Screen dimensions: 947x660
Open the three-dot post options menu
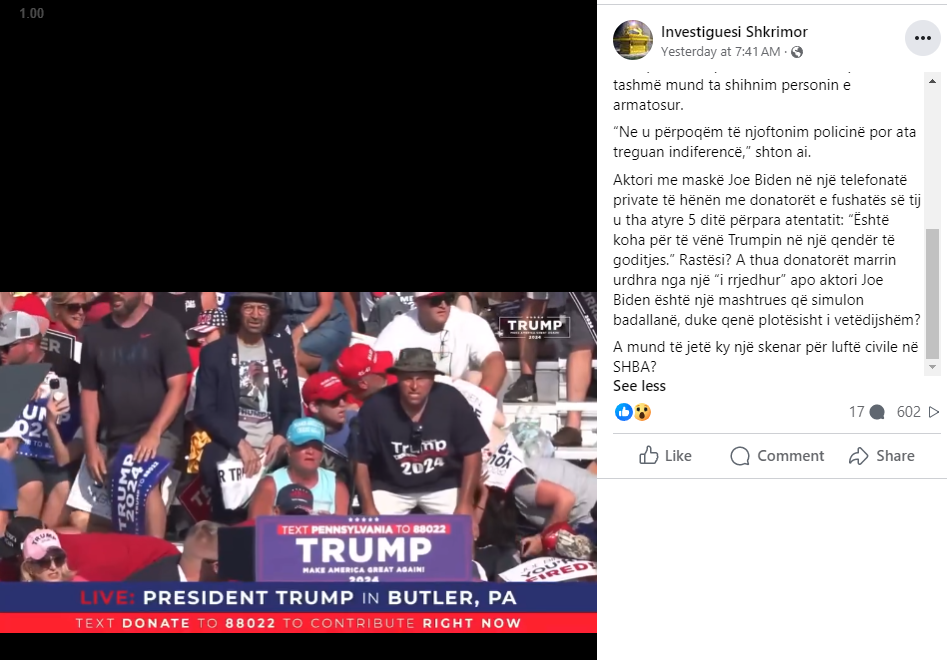point(922,38)
